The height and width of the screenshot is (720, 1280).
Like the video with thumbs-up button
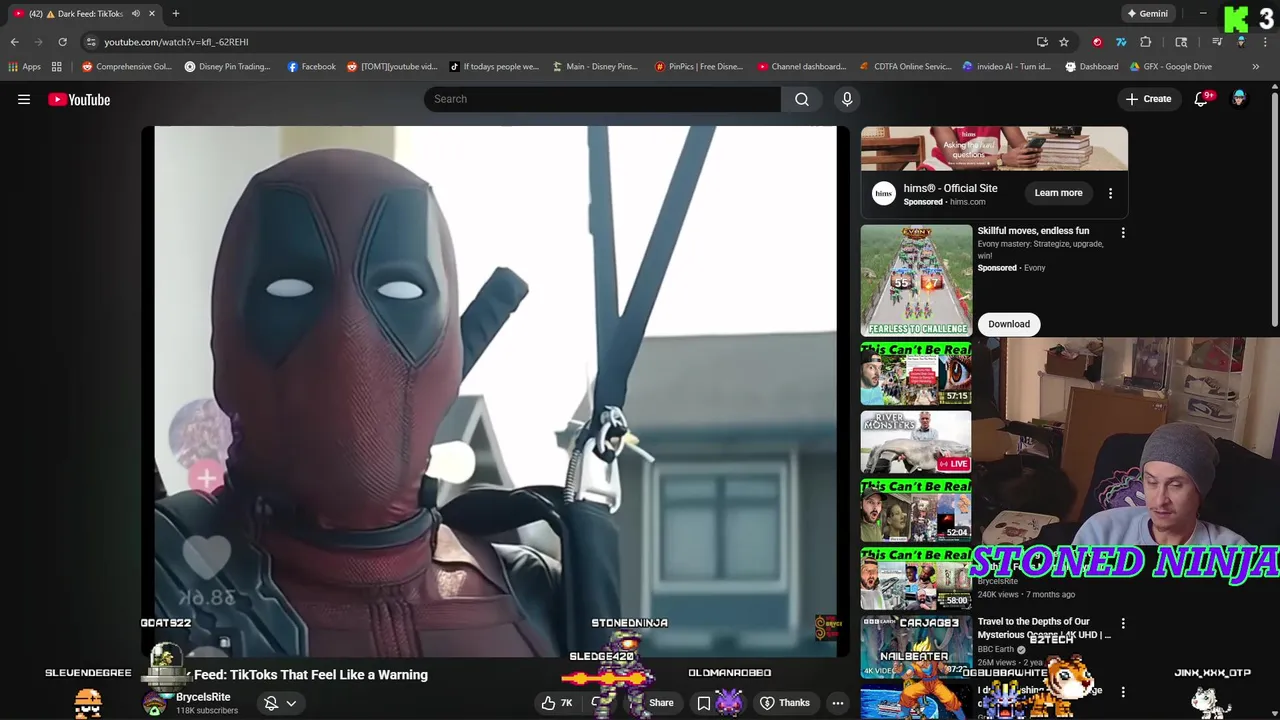[557, 703]
